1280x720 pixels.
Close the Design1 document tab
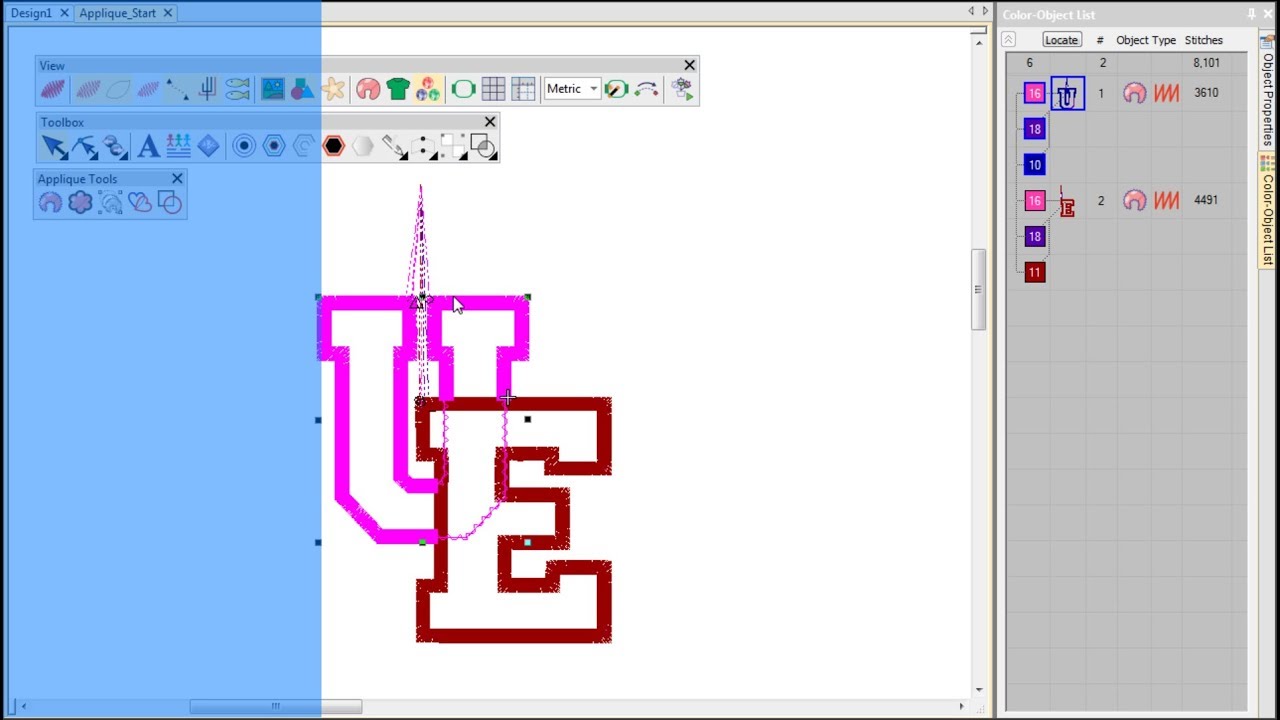tap(65, 13)
